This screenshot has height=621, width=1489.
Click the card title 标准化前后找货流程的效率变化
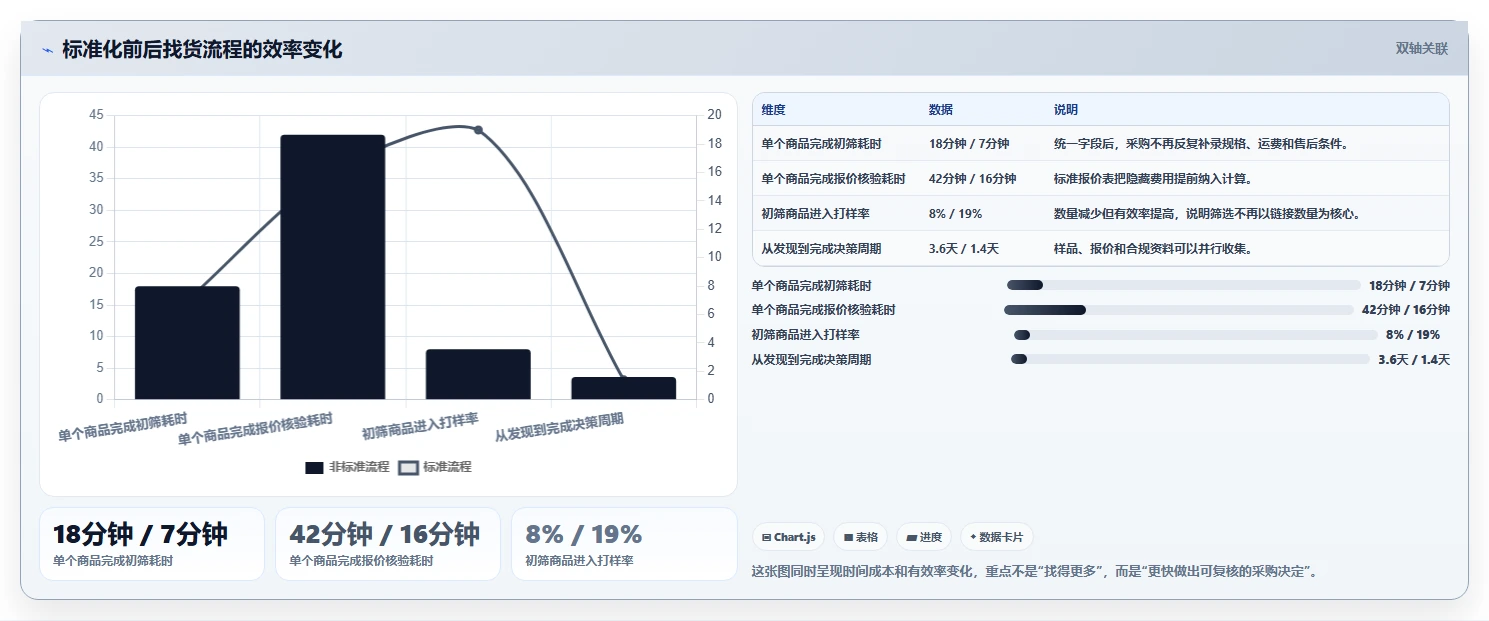click(x=202, y=50)
